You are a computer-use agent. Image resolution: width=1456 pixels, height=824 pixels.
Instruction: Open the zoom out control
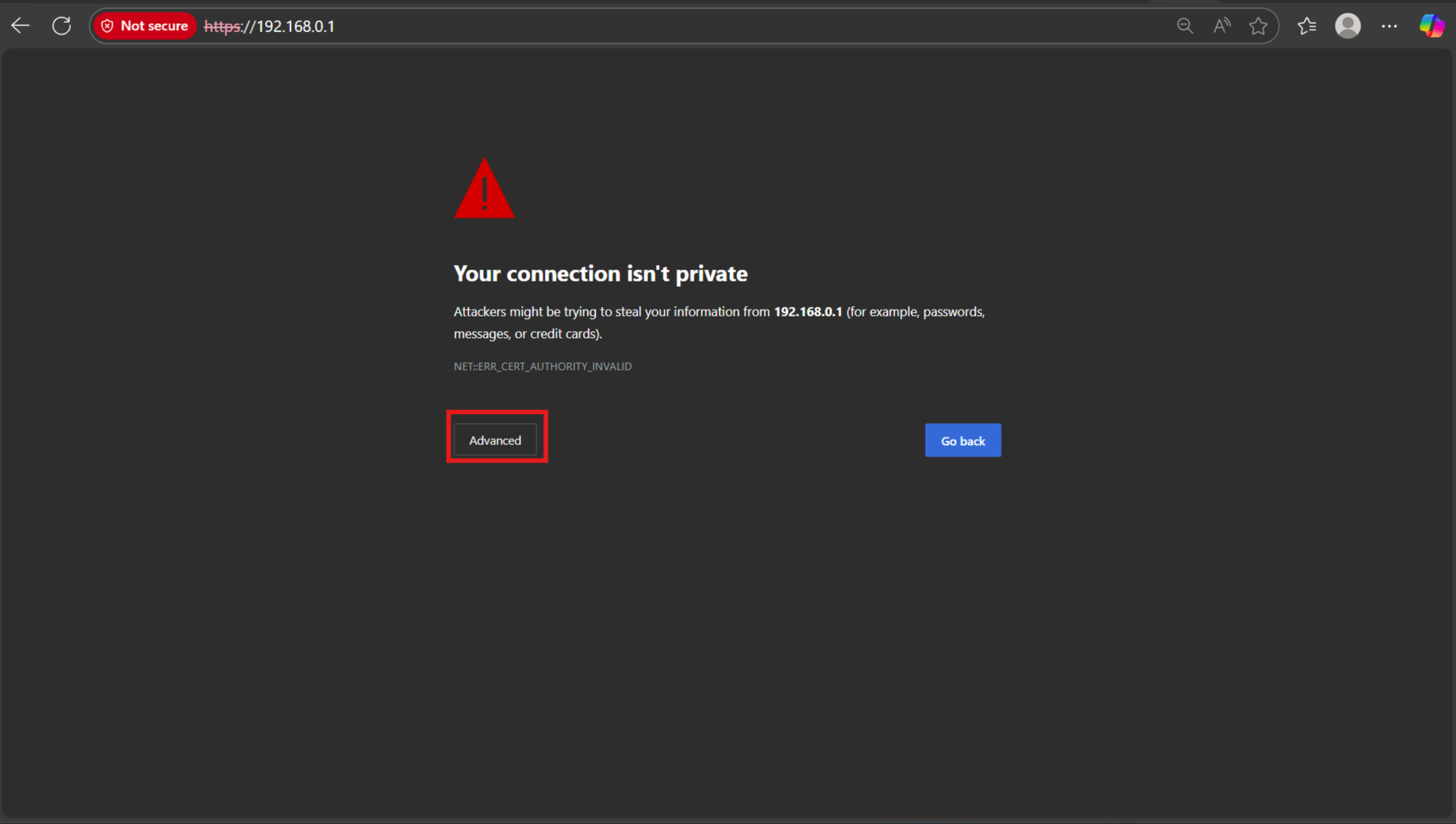point(1185,26)
